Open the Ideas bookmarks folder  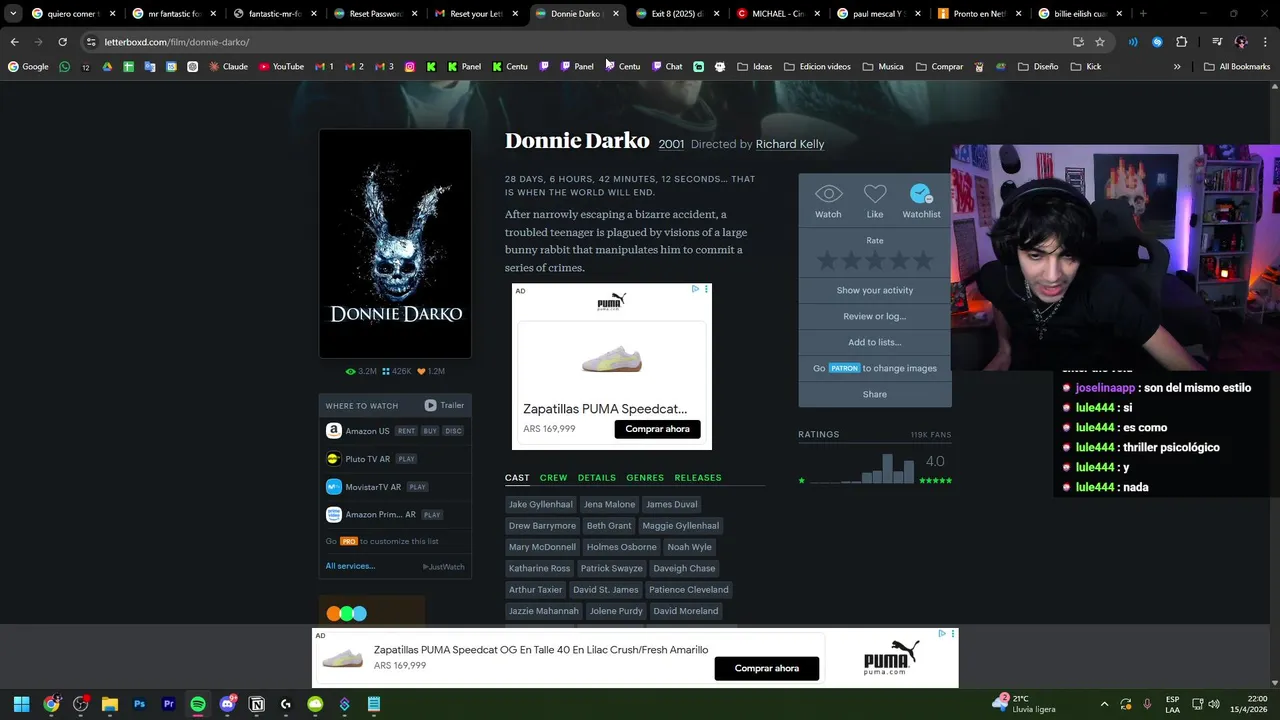(x=754, y=67)
